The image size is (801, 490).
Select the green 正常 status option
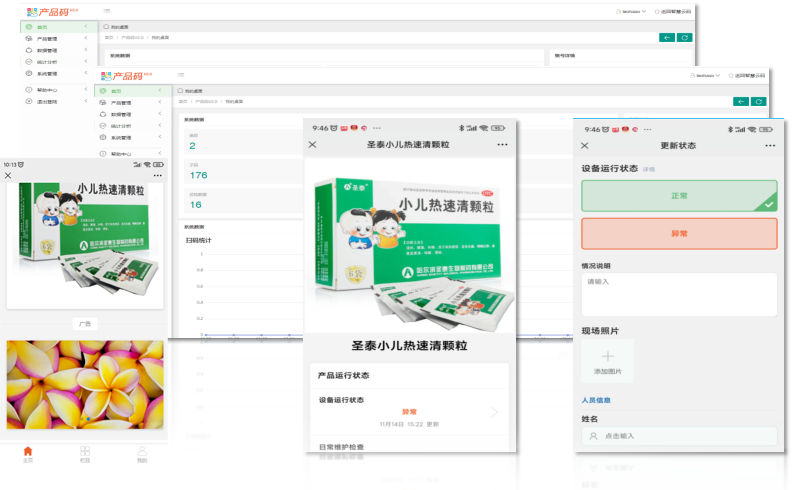pos(679,196)
